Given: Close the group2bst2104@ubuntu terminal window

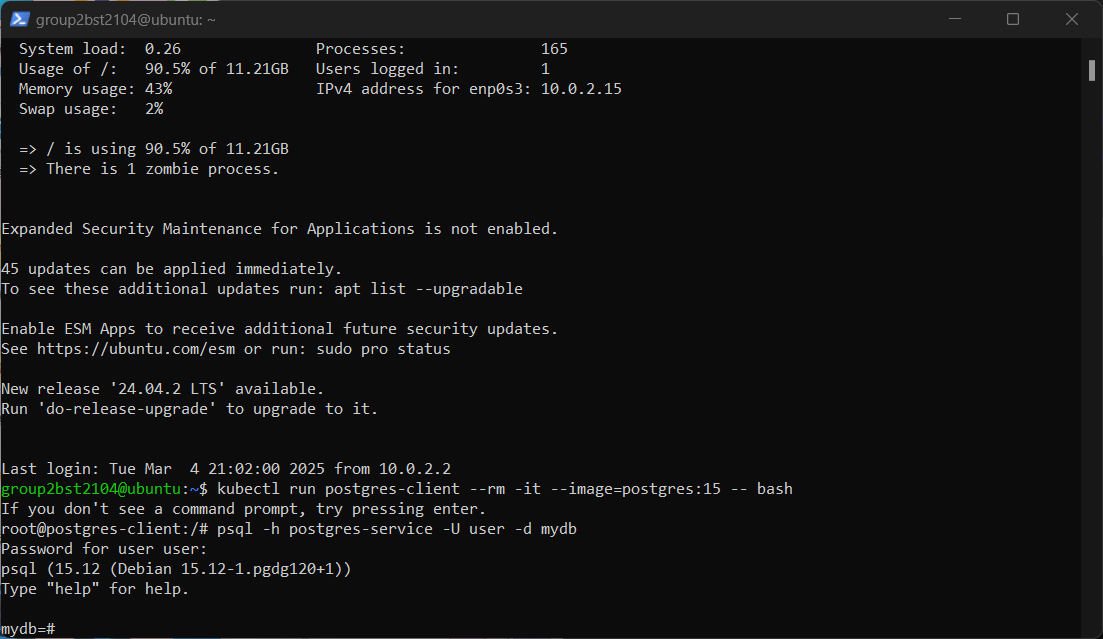Looking at the screenshot, I should [1071, 19].
